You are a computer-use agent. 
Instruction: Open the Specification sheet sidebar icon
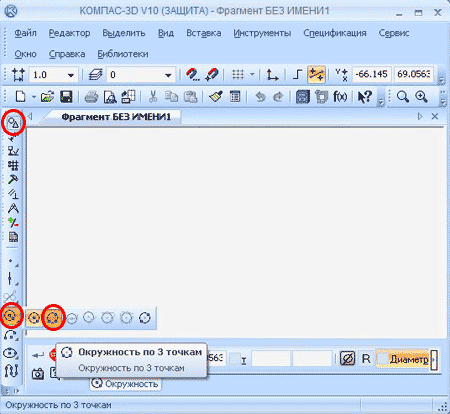pyautogui.click(x=13, y=237)
